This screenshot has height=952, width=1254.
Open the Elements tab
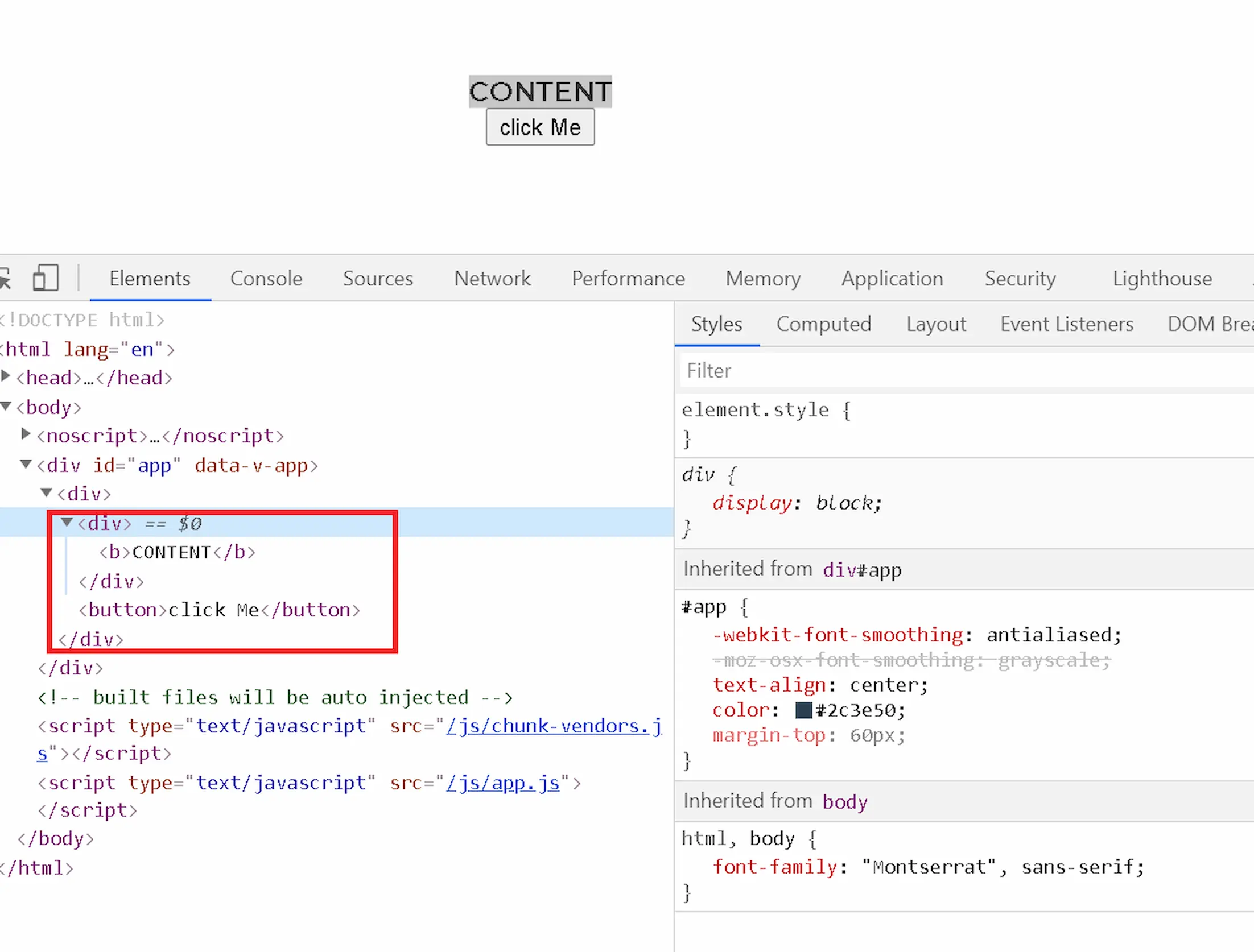coord(150,278)
